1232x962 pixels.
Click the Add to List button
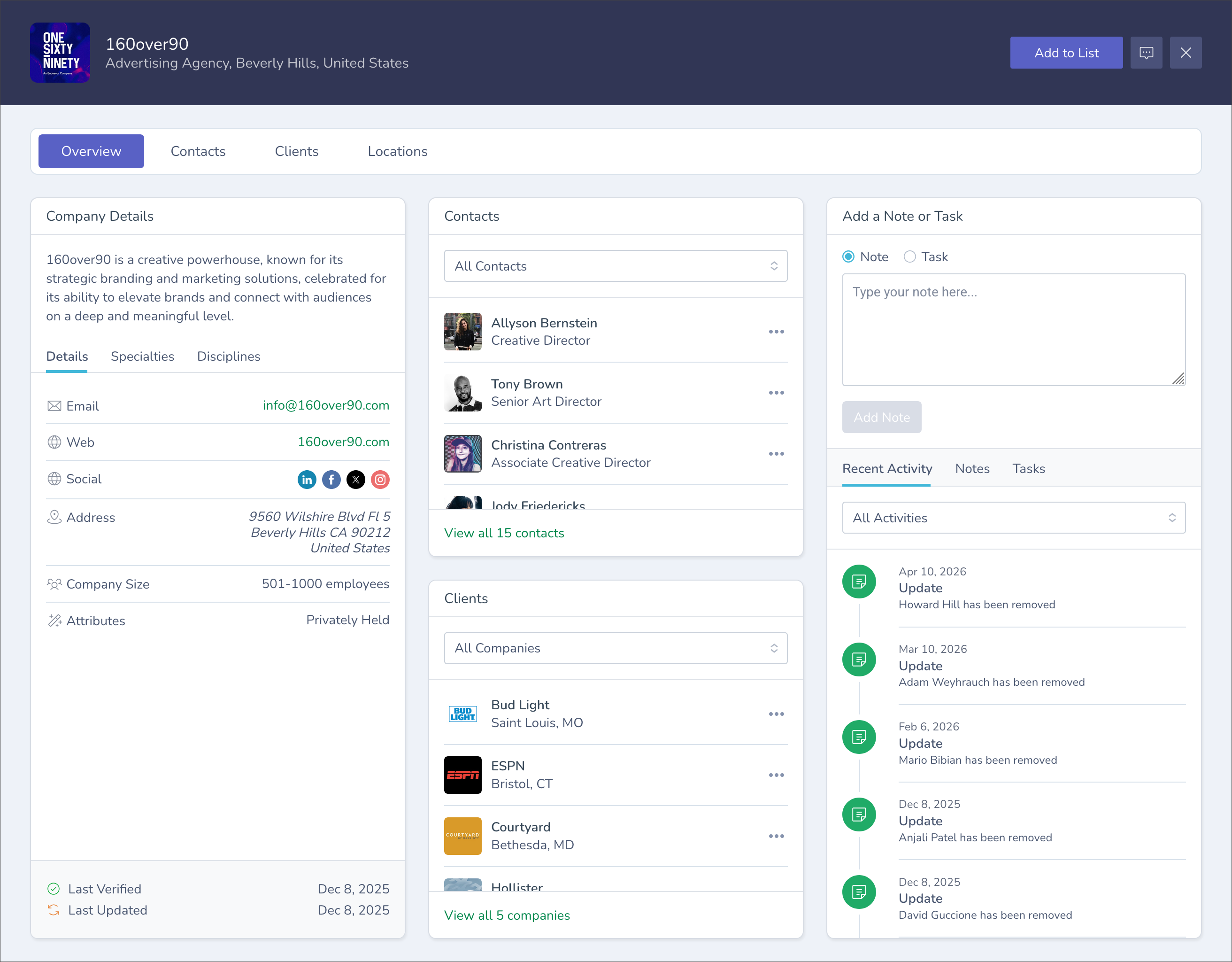(x=1066, y=53)
